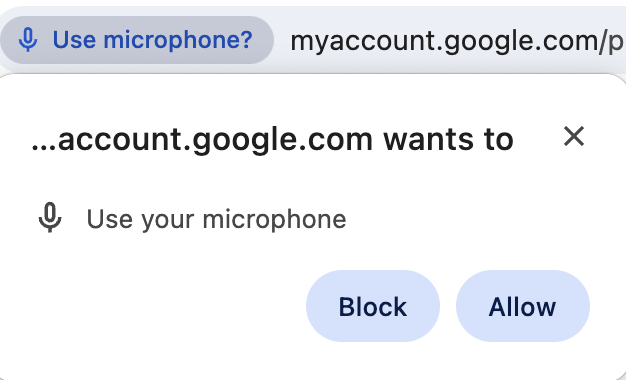Close the microphone permission prompt
Screen dimensions: 626x380
tap(574, 137)
